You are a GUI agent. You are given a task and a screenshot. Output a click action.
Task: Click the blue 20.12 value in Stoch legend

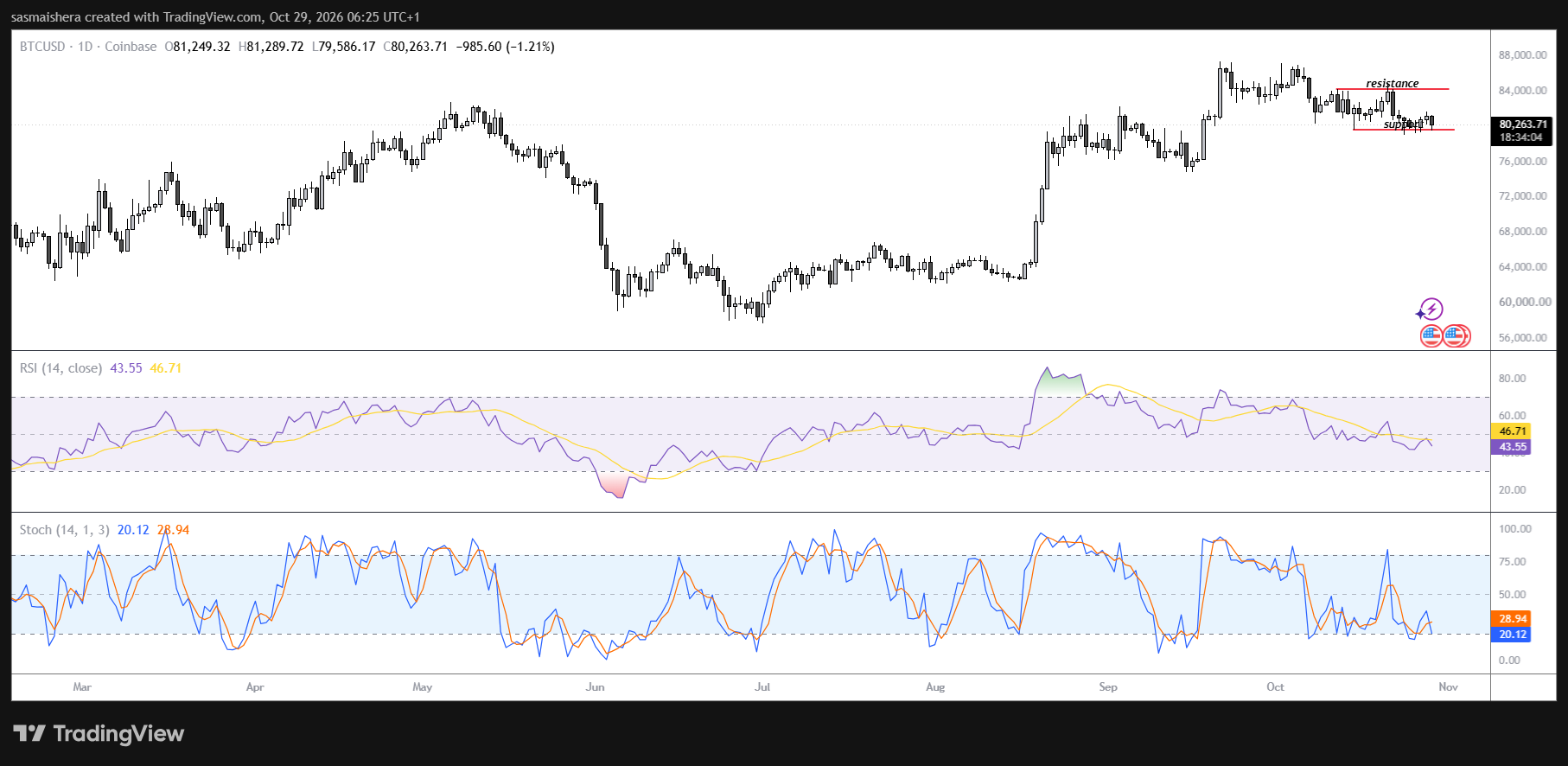coord(133,530)
